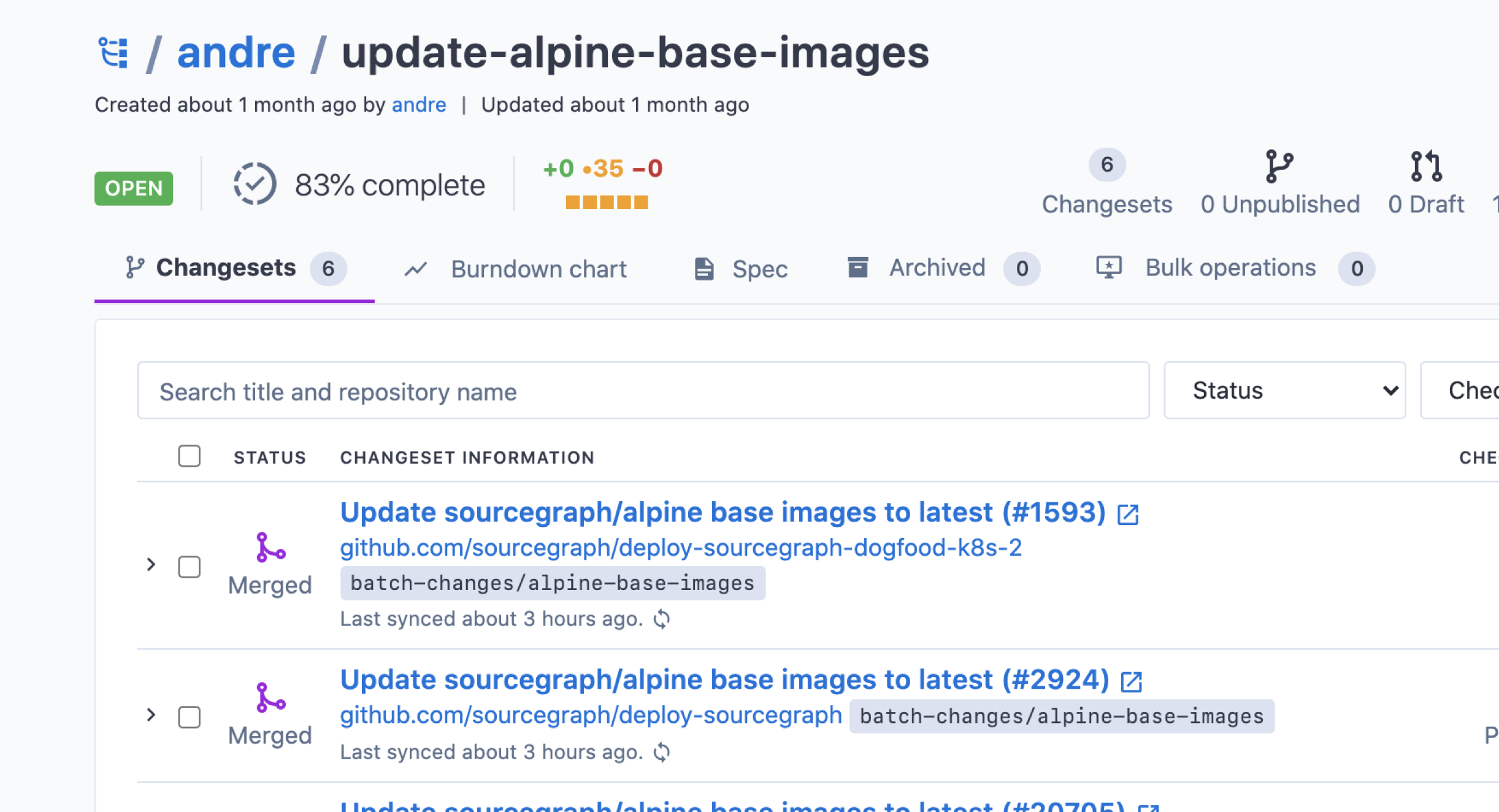
Task: Click the batch changes icon in breadcrumb
Action: pyautogui.click(x=113, y=53)
